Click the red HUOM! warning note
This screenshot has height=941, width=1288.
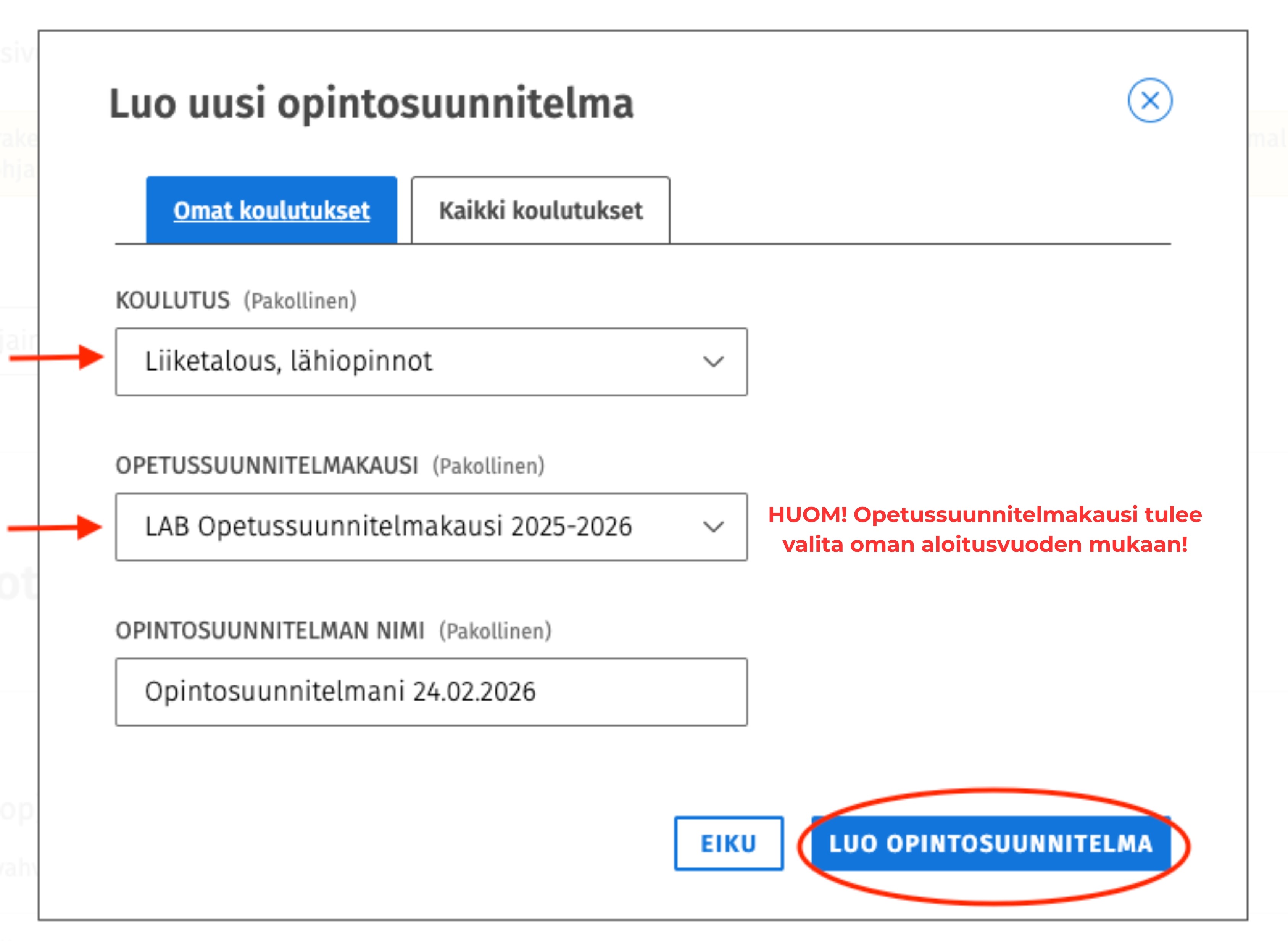point(985,529)
